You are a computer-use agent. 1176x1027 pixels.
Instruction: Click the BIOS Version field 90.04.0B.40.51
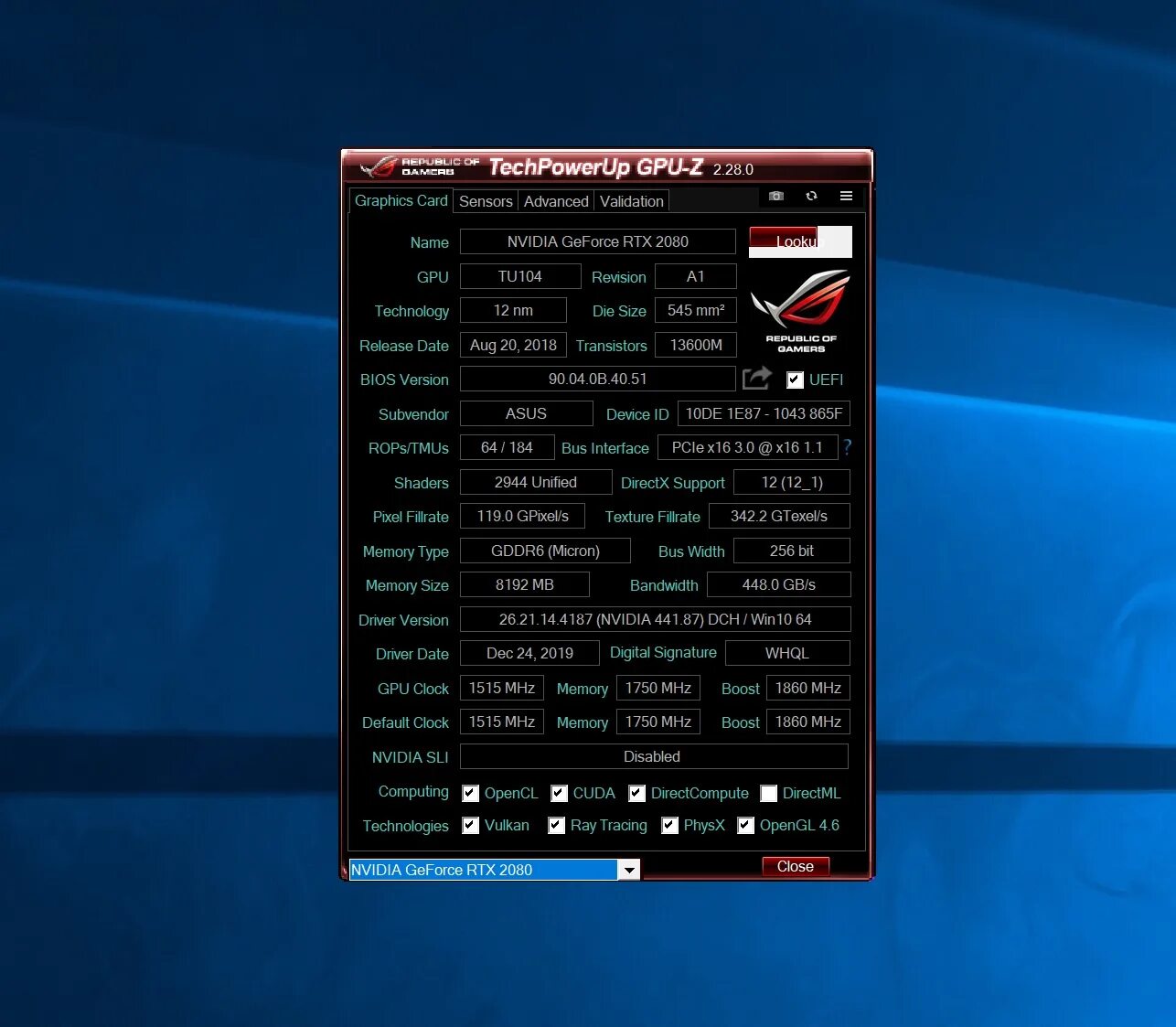tap(598, 379)
